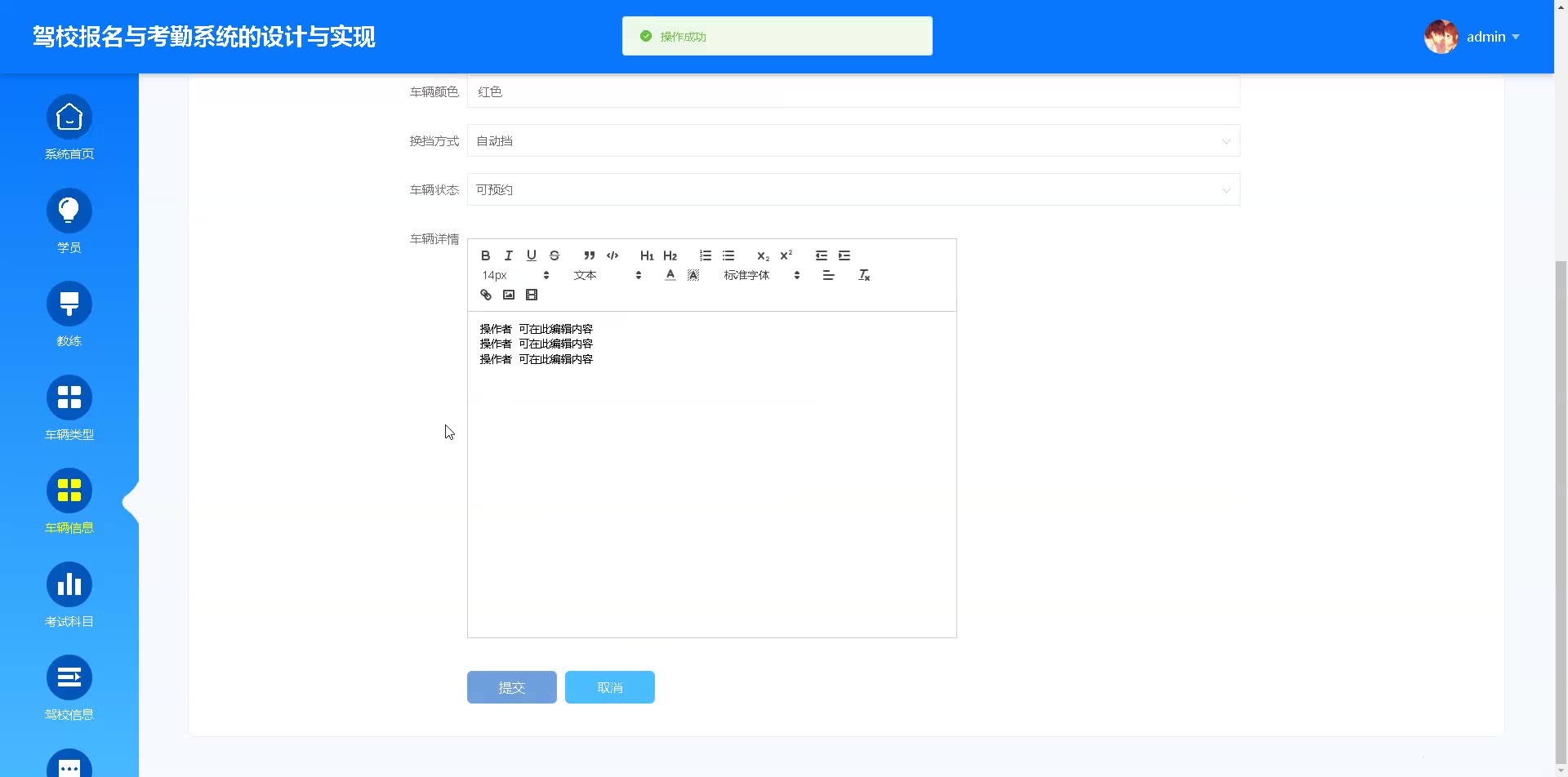The width and height of the screenshot is (1568, 777).
Task: Increase the text indent
Action: [x=844, y=255]
